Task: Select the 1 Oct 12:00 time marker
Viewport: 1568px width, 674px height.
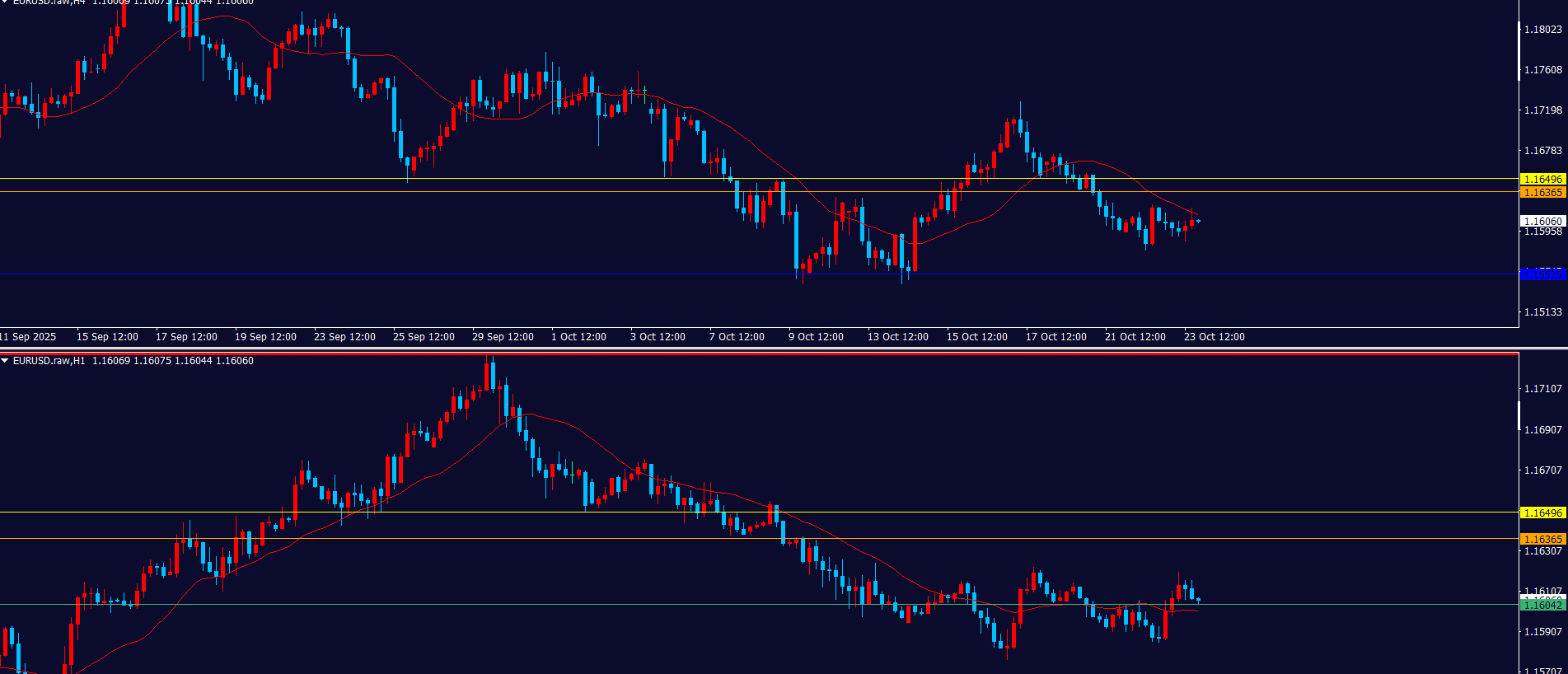Action: [x=578, y=337]
